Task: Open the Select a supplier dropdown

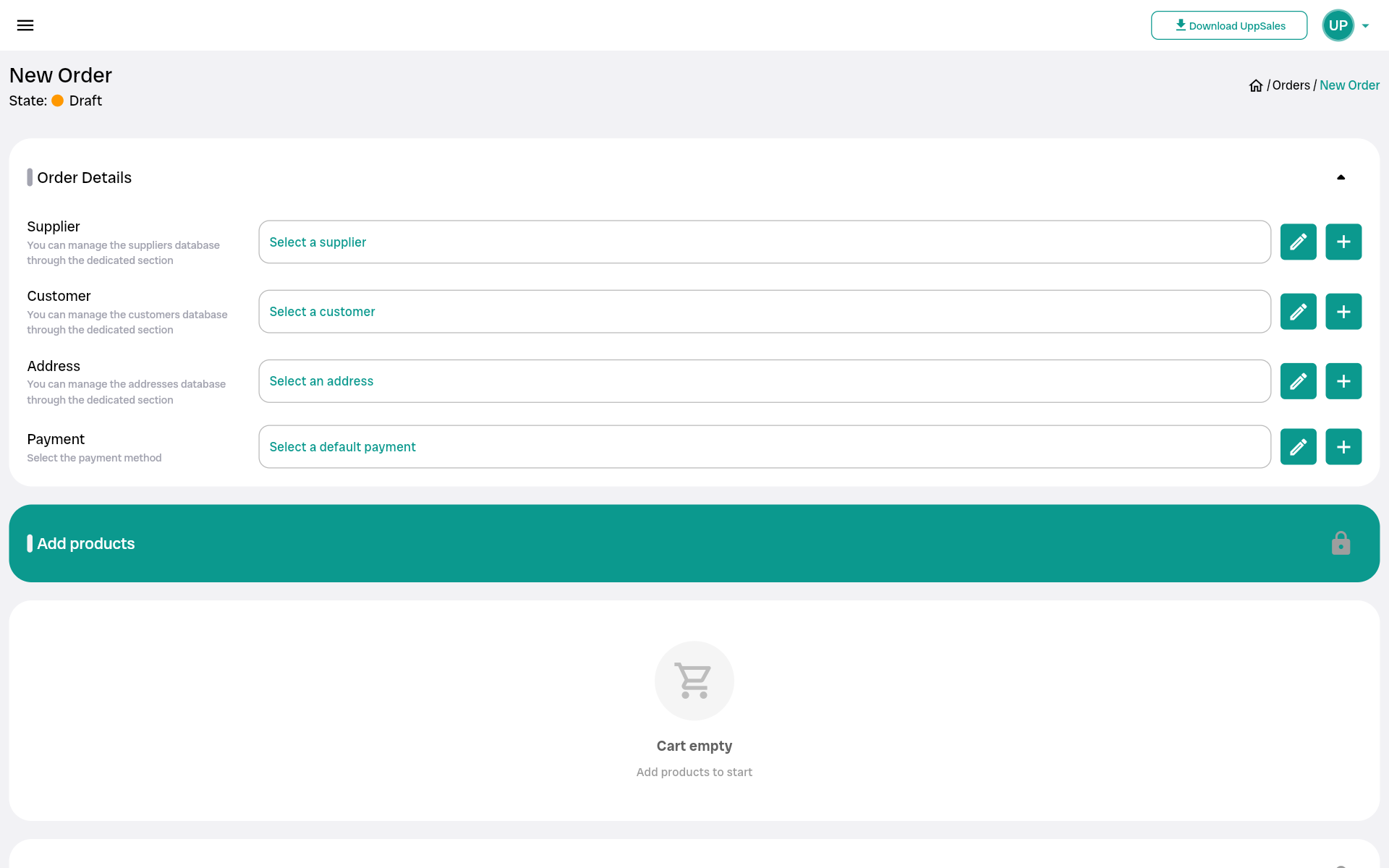Action: (x=764, y=242)
